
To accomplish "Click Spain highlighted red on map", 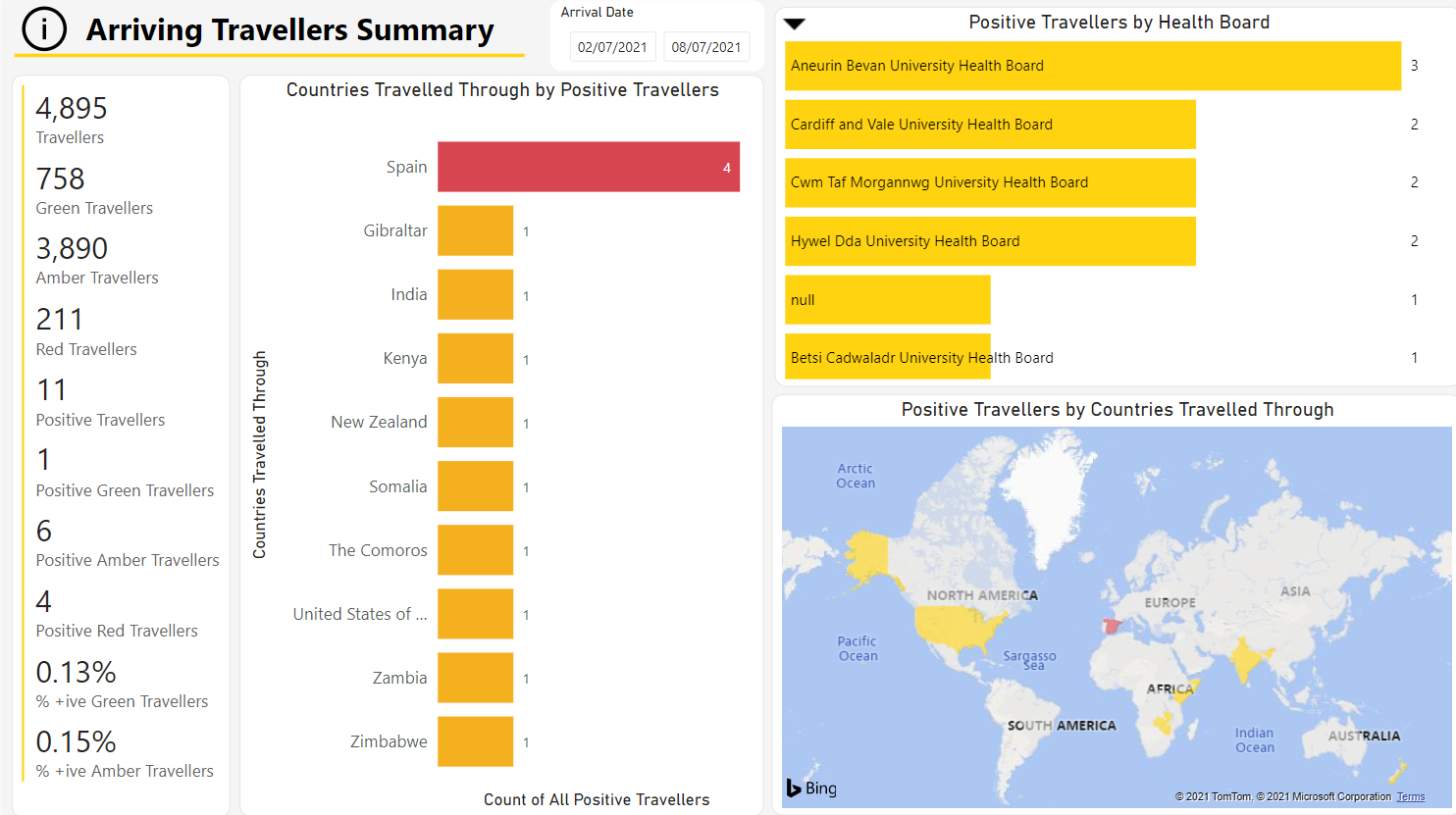I will pos(1113,627).
